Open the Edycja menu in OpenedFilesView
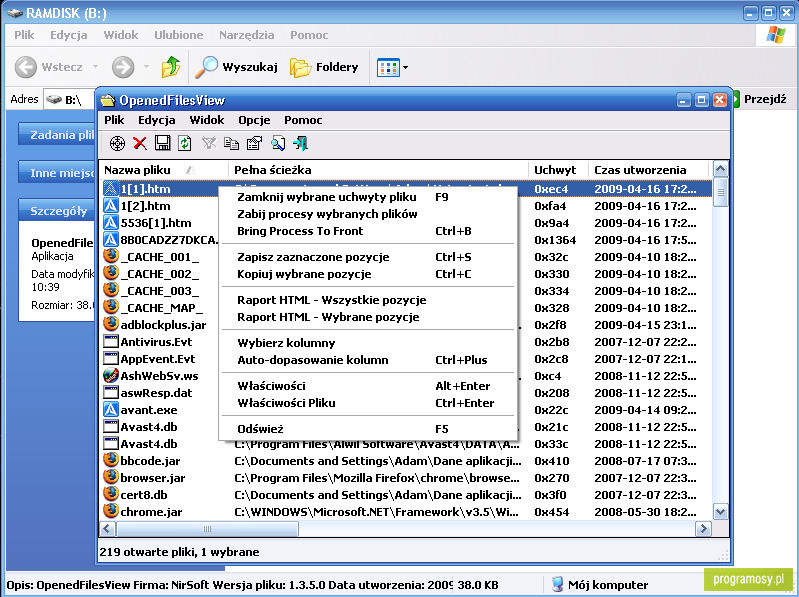 156,120
